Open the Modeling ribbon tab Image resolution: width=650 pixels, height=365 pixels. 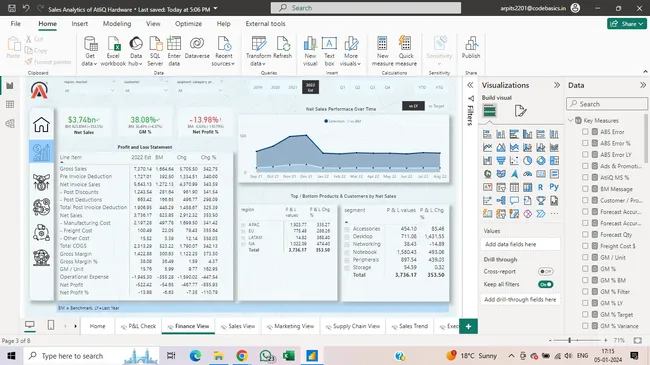[117, 24]
